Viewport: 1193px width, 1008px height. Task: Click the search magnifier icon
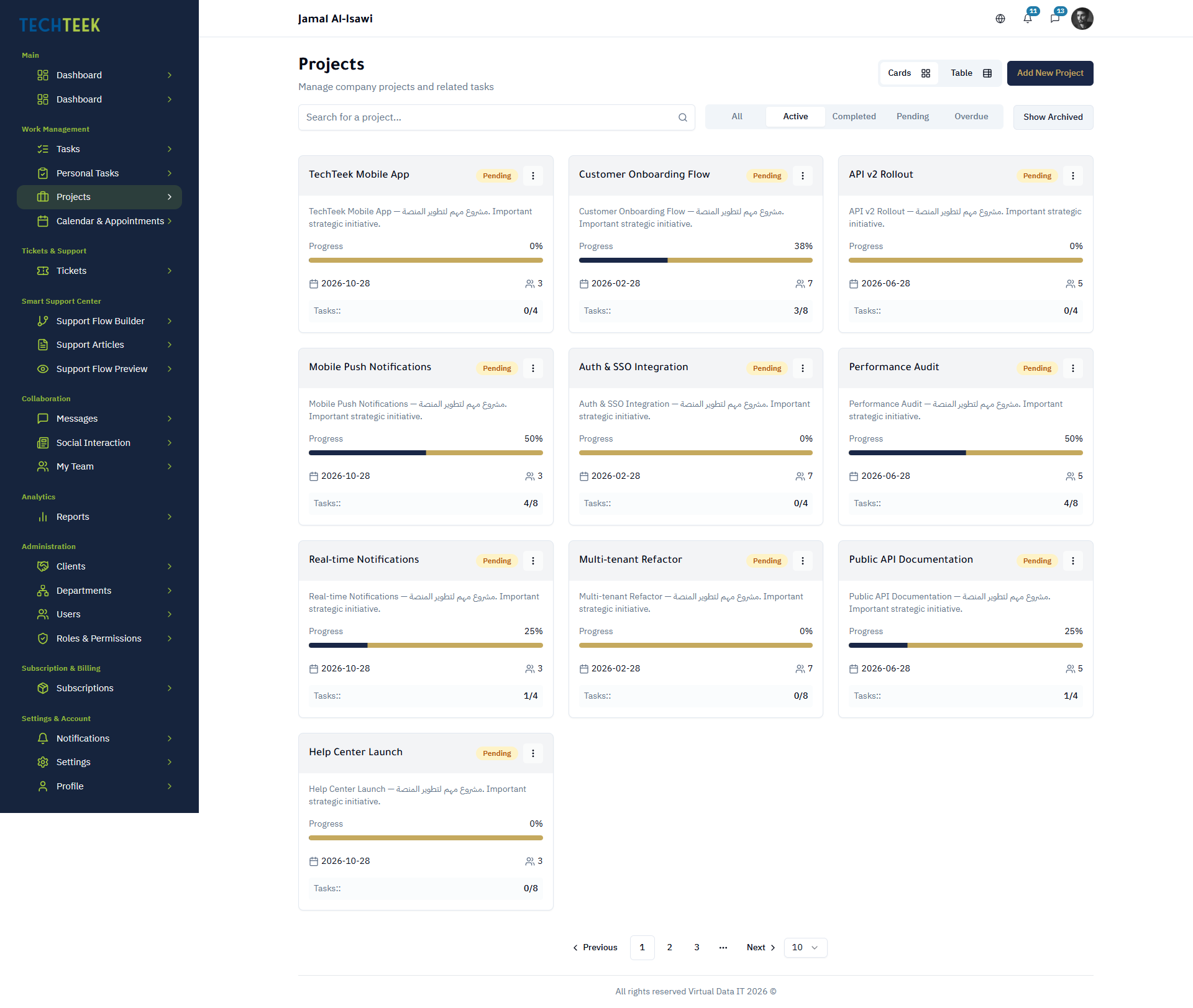tap(683, 117)
